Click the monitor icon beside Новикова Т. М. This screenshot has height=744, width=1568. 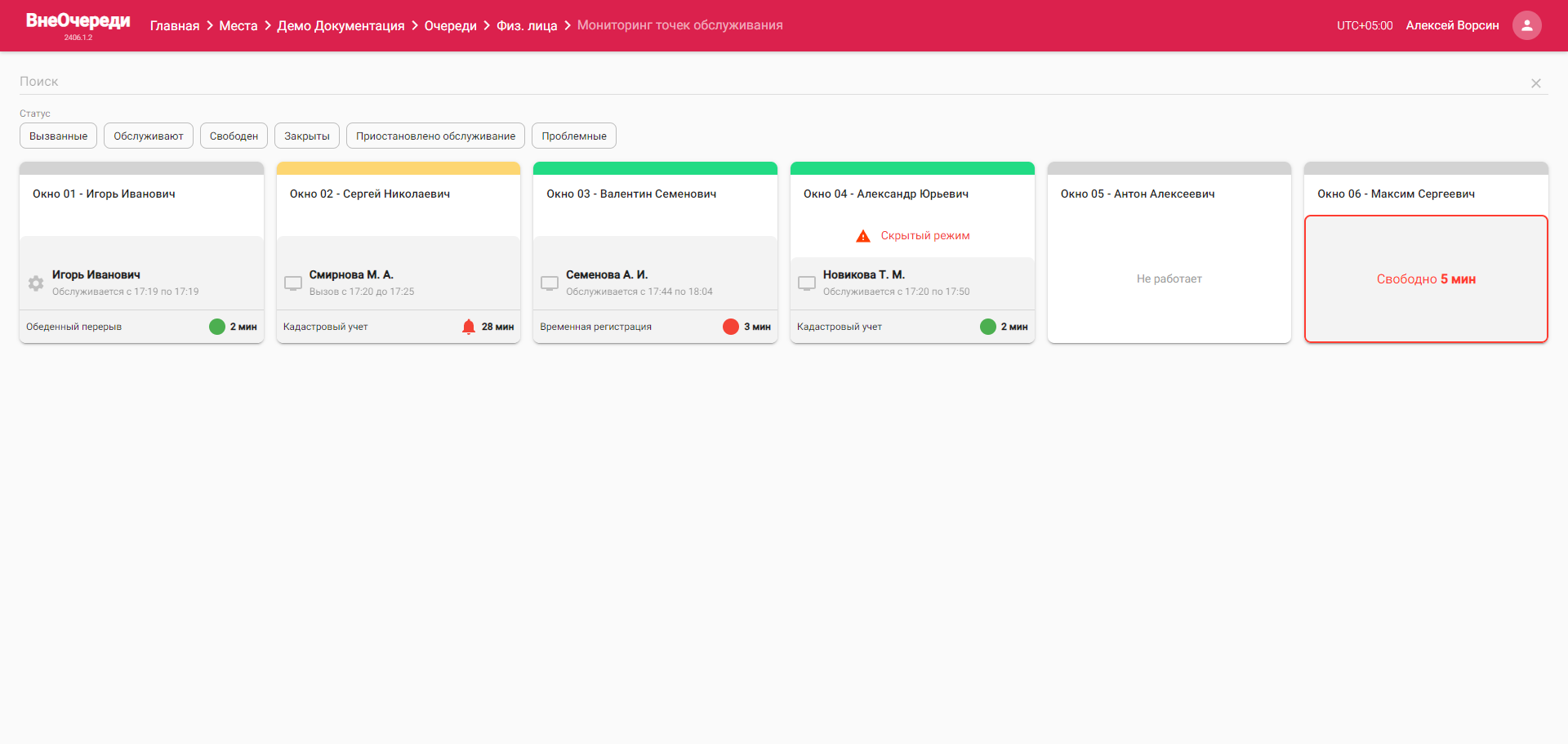click(x=807, y=283)
